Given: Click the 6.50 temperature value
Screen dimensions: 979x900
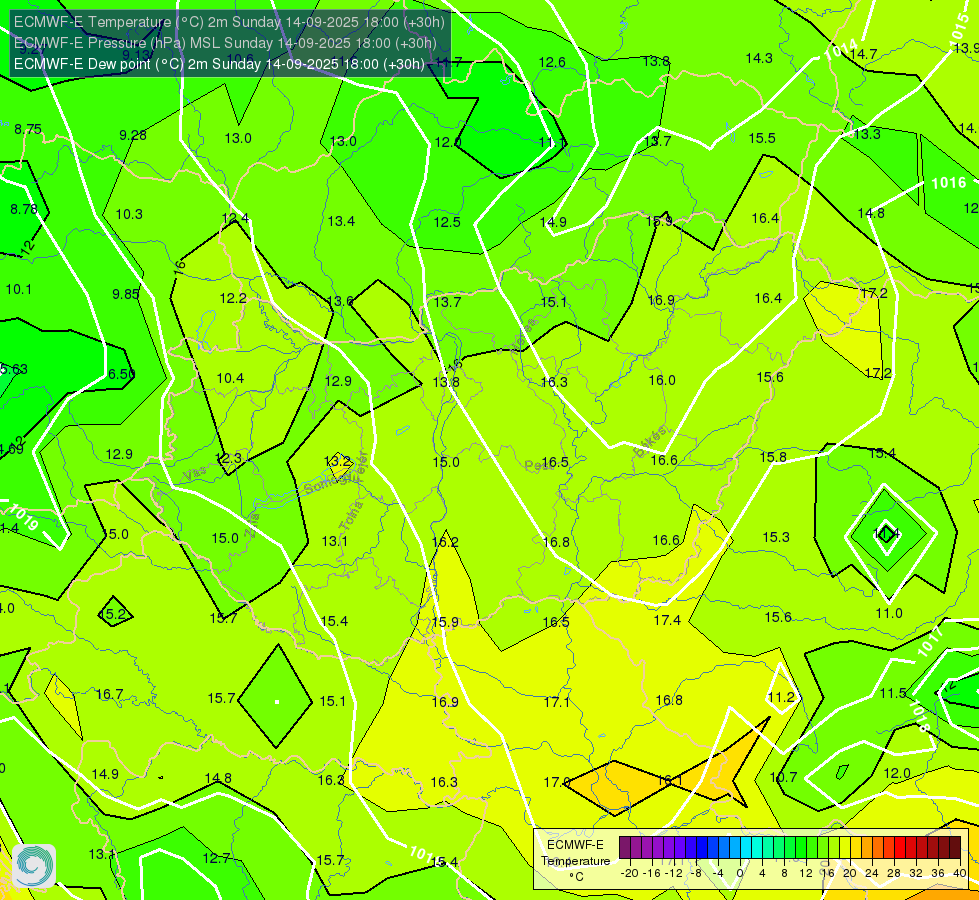Looking at the screenshot, I should tap(121, 373).
